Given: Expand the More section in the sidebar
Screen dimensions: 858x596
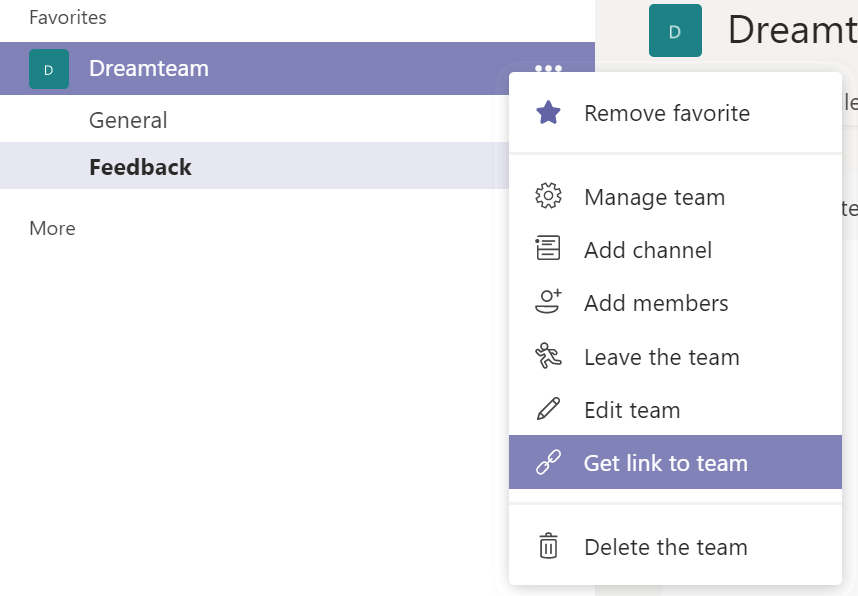Looking at the screenshot, I should coord(52,228).
